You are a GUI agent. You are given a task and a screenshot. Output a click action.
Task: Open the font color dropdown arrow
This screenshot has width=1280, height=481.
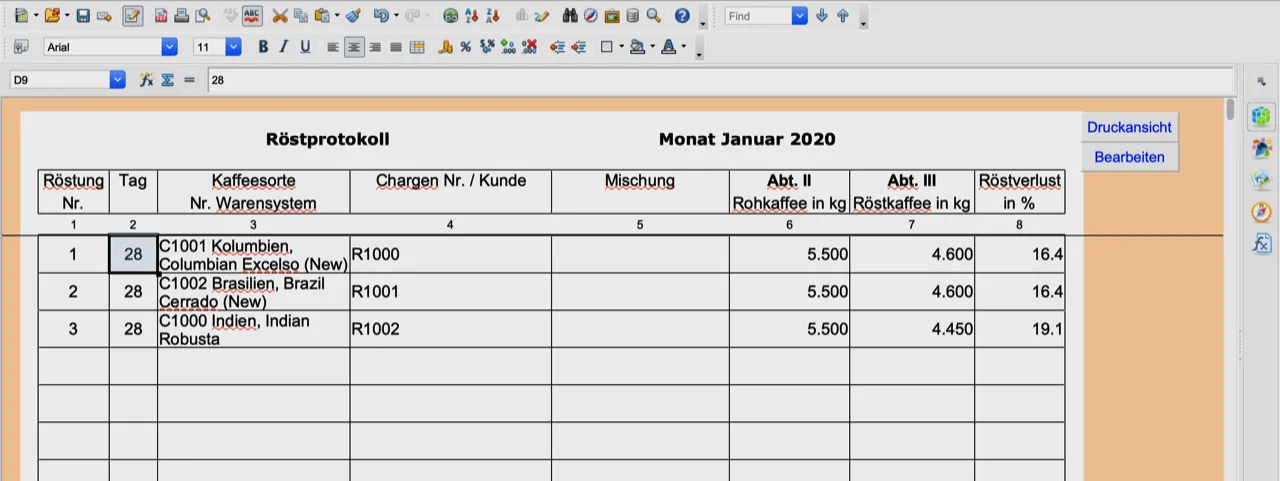pos(683,47)
